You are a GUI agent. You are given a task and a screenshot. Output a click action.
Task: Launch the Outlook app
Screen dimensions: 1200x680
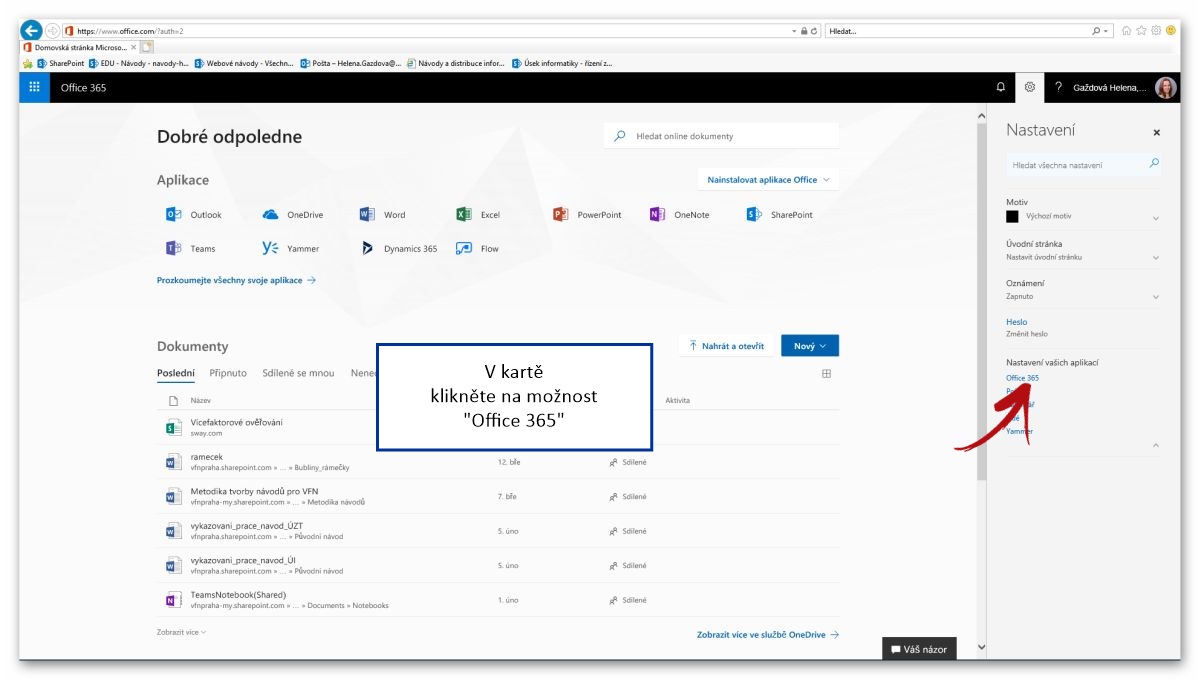pyautogui.click(x=194, y=215)
